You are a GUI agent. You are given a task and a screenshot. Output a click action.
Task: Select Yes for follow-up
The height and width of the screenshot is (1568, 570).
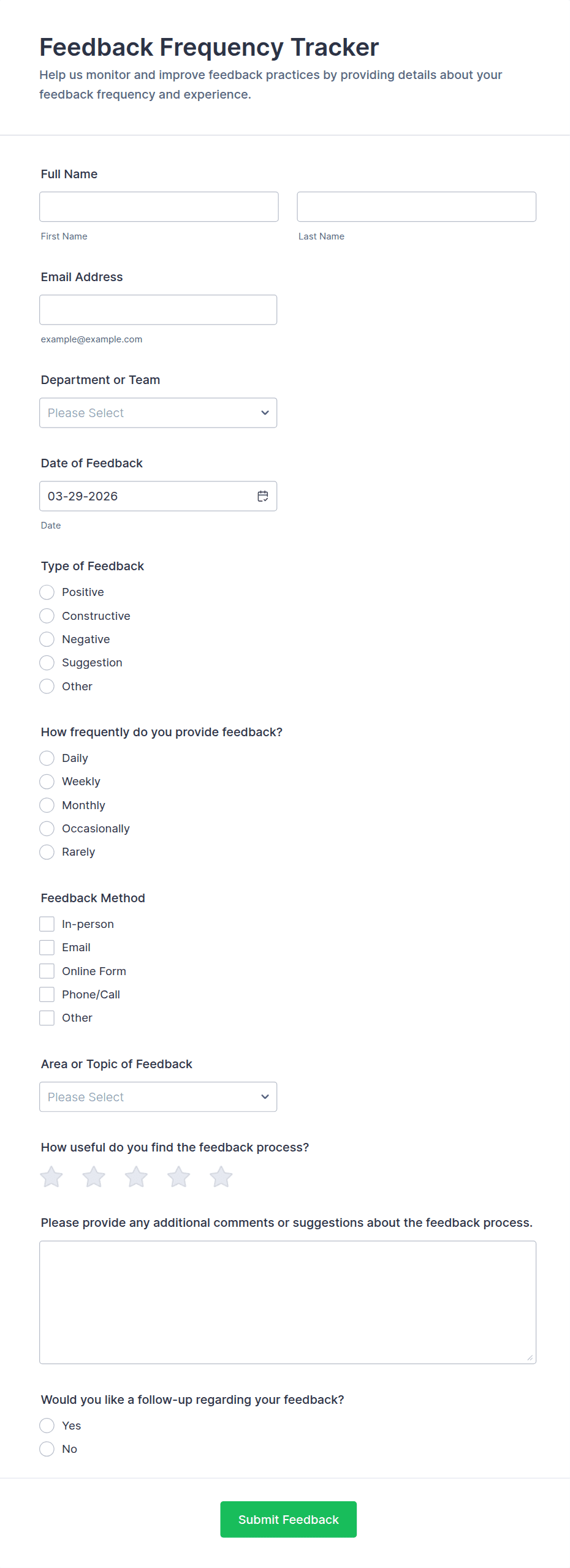click(x=47, y=1425)
